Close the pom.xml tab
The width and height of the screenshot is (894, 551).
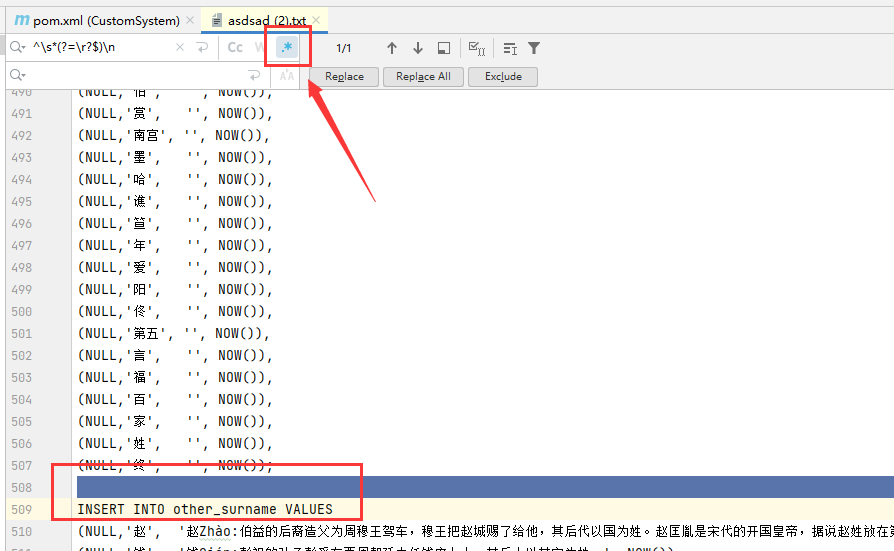click(190, 21)
